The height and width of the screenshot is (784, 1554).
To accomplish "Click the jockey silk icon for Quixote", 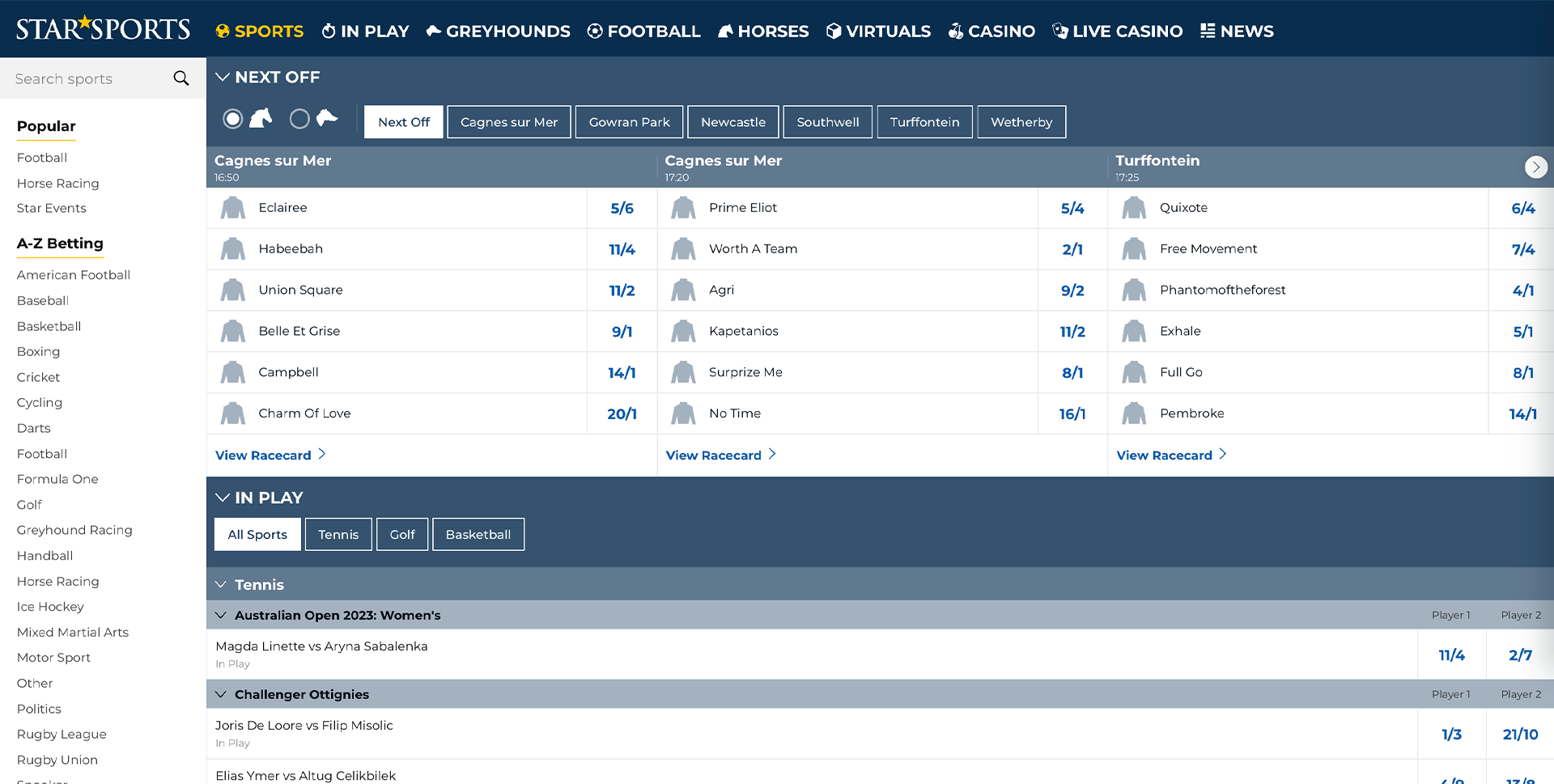I will 1134,208.
